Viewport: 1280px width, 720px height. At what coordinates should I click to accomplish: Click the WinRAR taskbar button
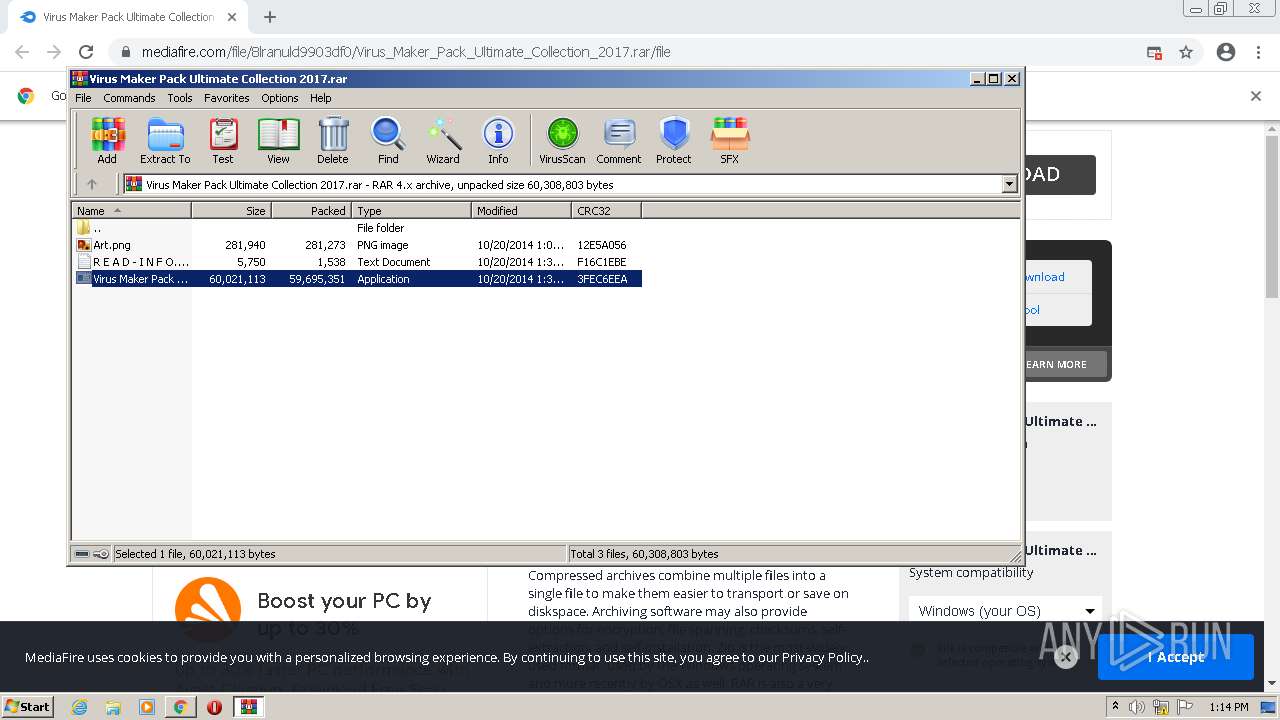(x=248, y=707)
